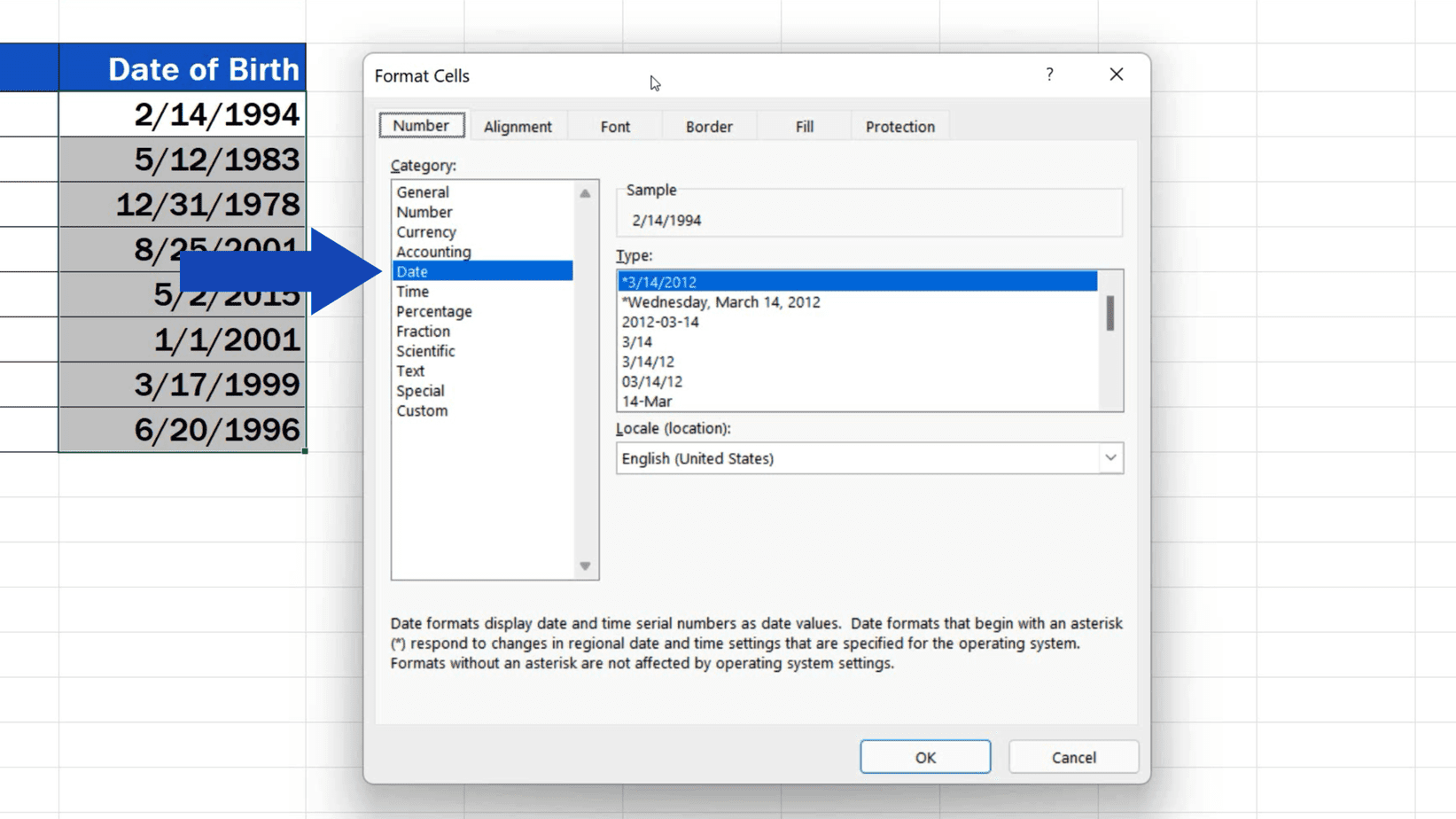1456x819 pixels.
Task: Click the Category list scroll-down arrow
Action: tap(585, 565)
